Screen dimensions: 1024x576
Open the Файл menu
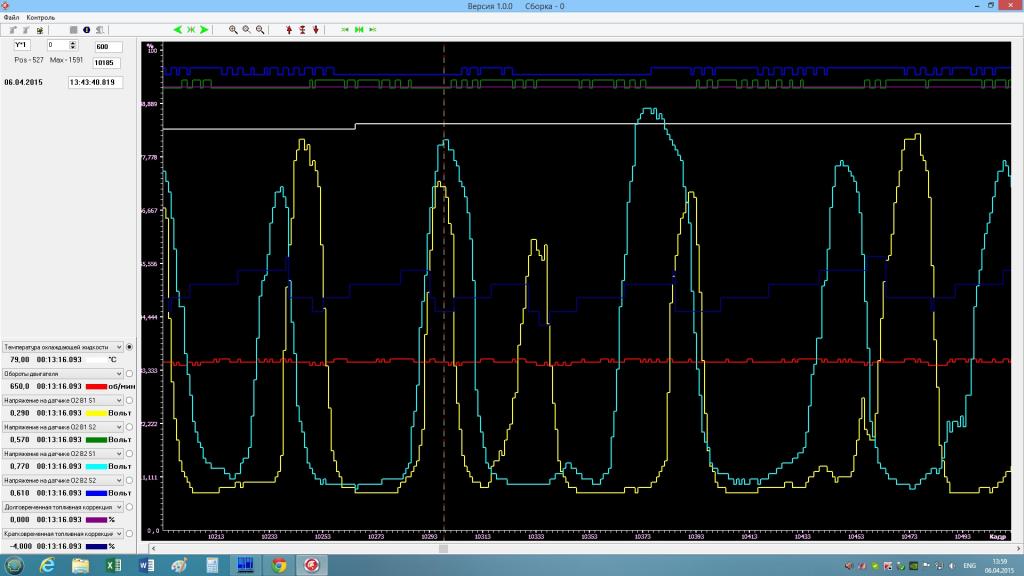click(x=11, y=18)
